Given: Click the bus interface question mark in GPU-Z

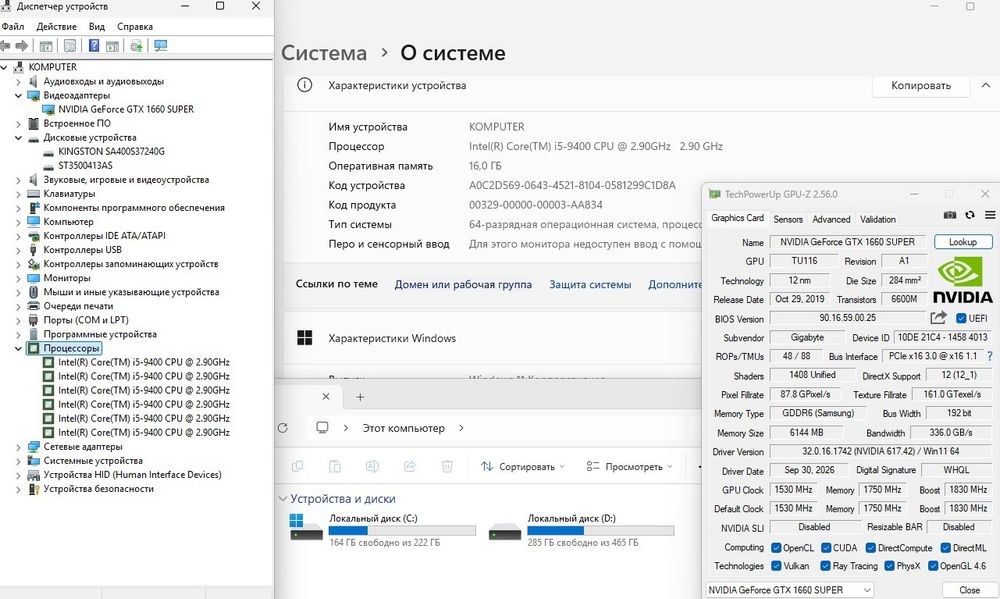Looking at the screenshot, I should pos(990,356).
